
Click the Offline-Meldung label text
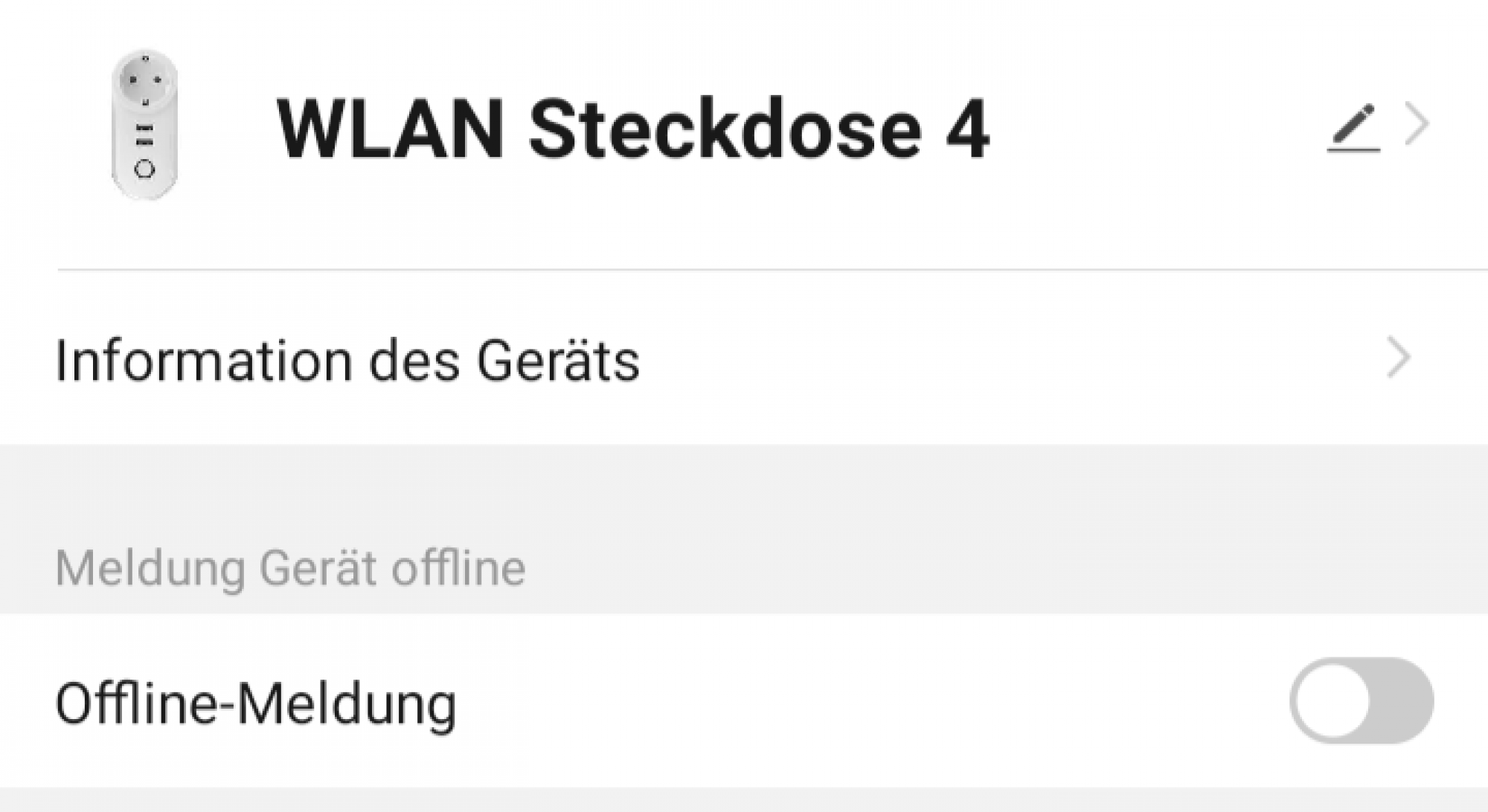tap(256, 704)
